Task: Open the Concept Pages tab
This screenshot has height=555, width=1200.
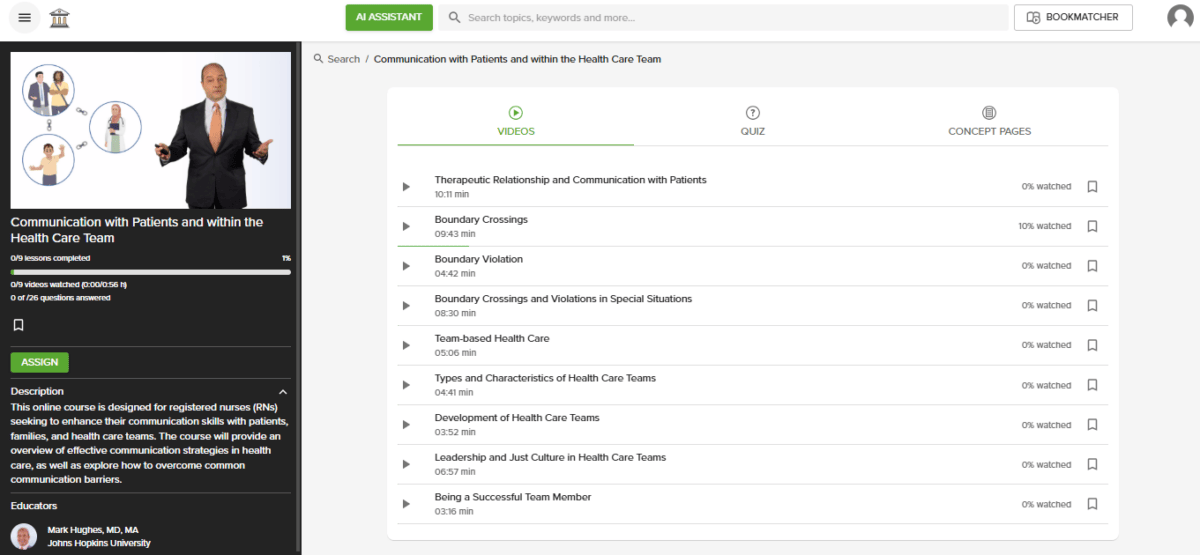Action: (x=989, y=121)
